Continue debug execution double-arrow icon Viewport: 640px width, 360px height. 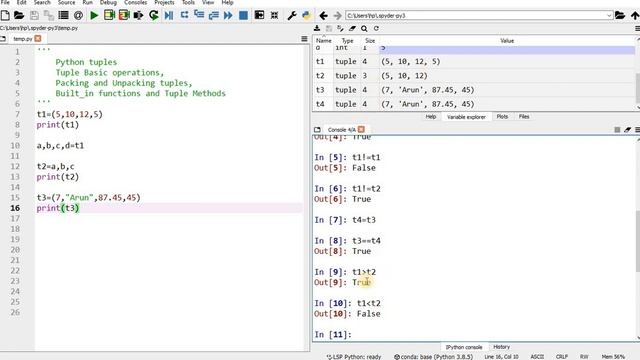228,16
